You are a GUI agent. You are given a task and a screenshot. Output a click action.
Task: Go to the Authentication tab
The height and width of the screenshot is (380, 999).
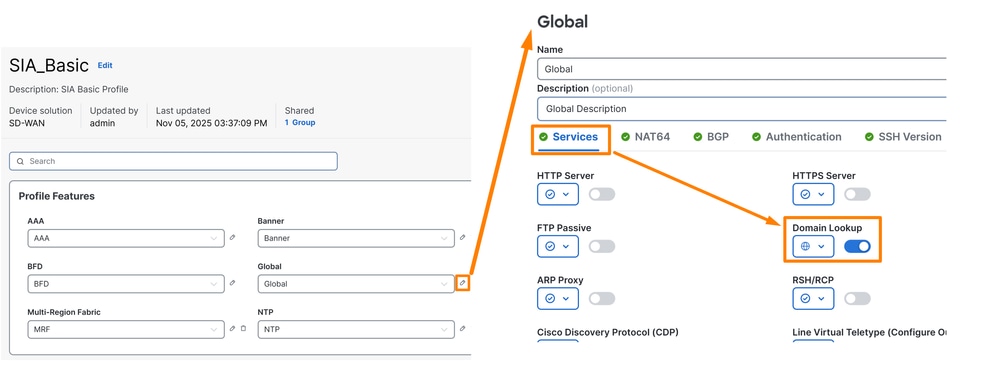(x=796, y=136)
